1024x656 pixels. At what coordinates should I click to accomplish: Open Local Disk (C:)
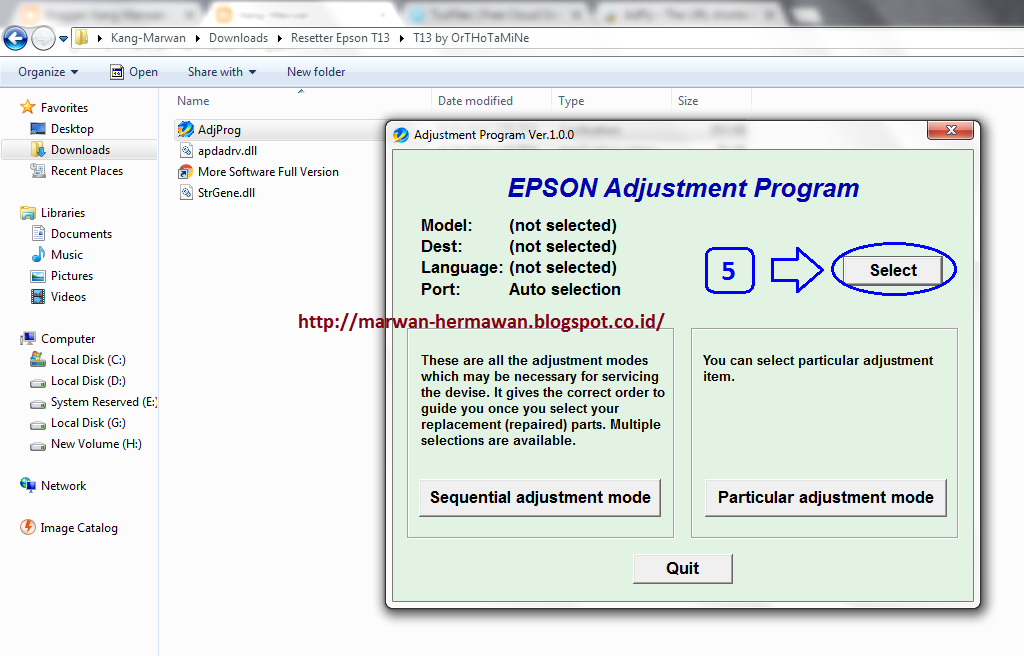pos(88,359)
